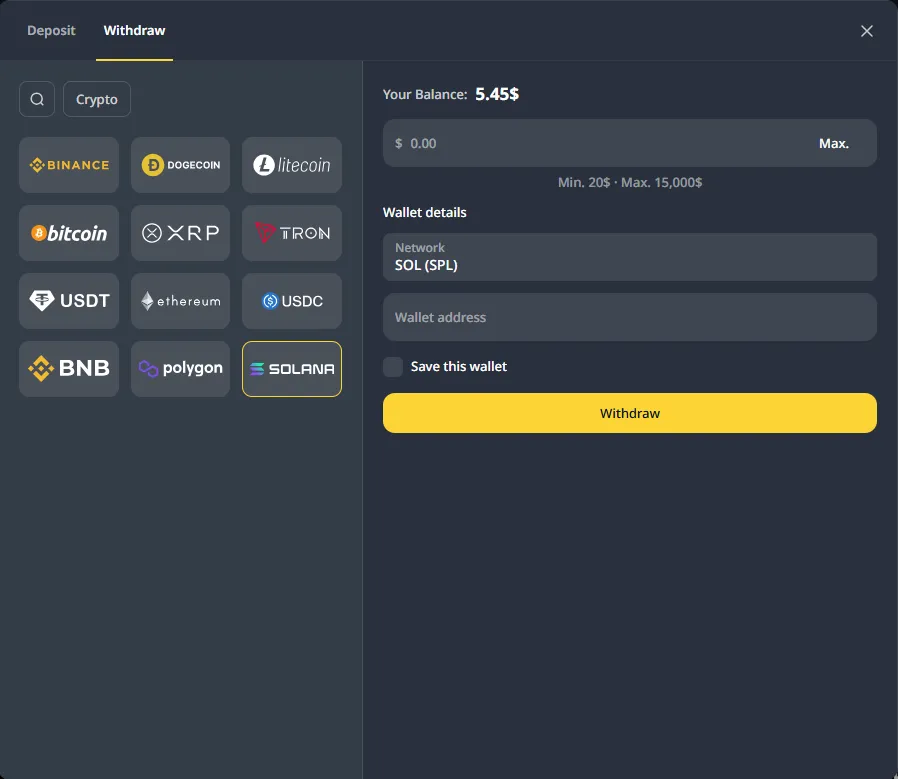Screen dimensions: 898x779
Task: Focus the withdrawal amount field
Action: (629, 143)
